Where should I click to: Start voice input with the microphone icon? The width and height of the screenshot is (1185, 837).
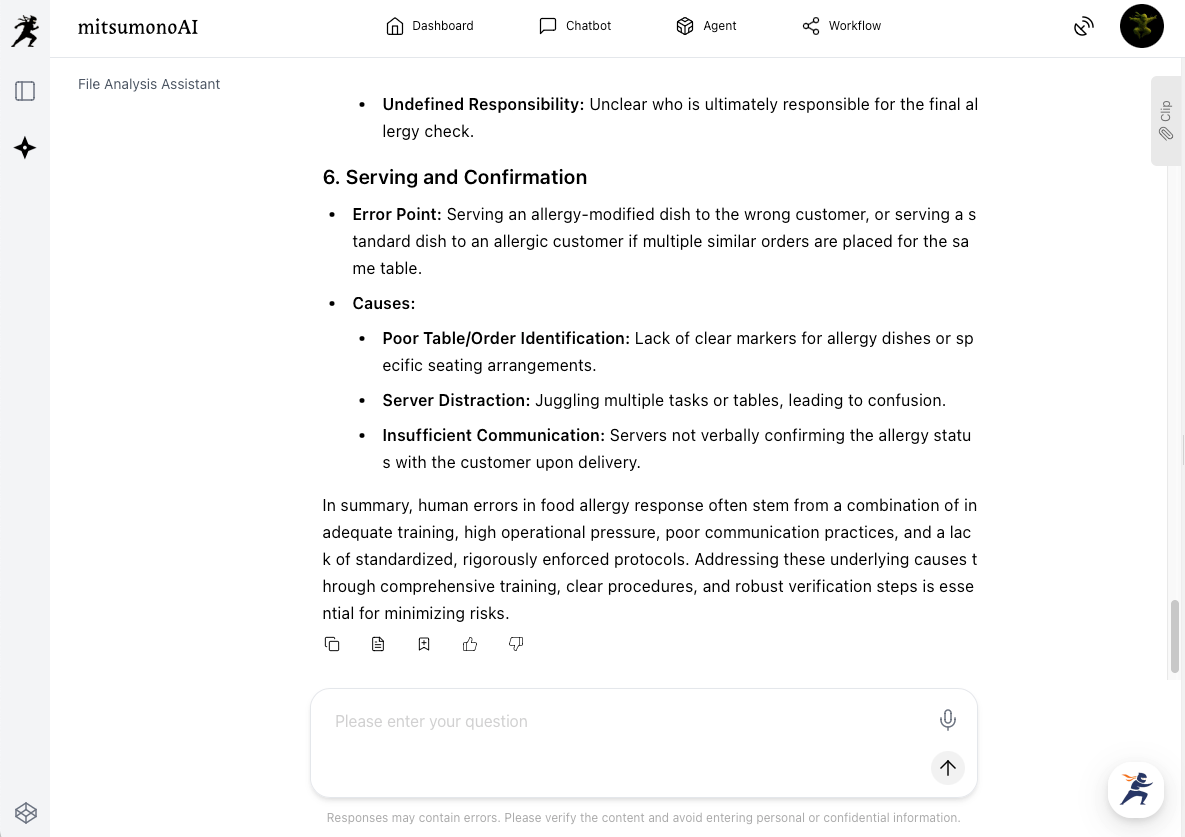point(948,719)
